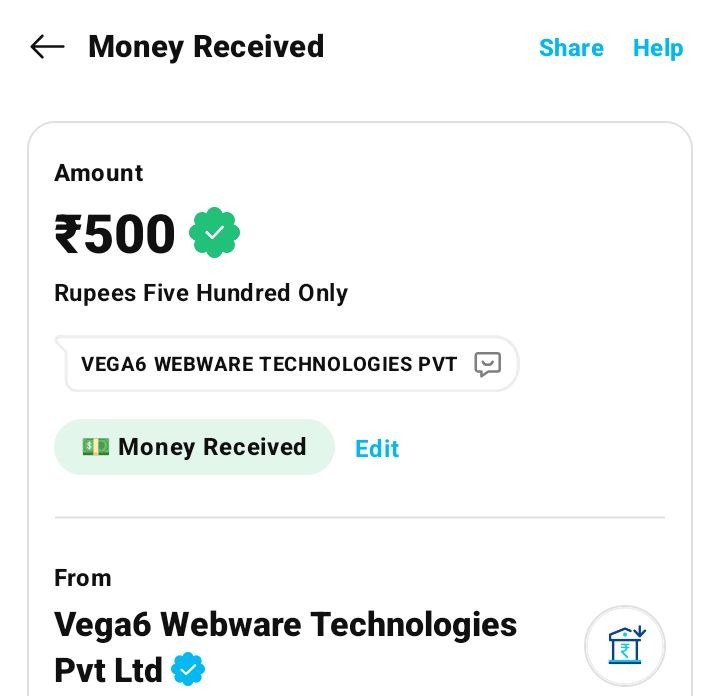Click the Pvt Ltd text line
The height and width of the screenshot is (696, 720).
(108, 670)
